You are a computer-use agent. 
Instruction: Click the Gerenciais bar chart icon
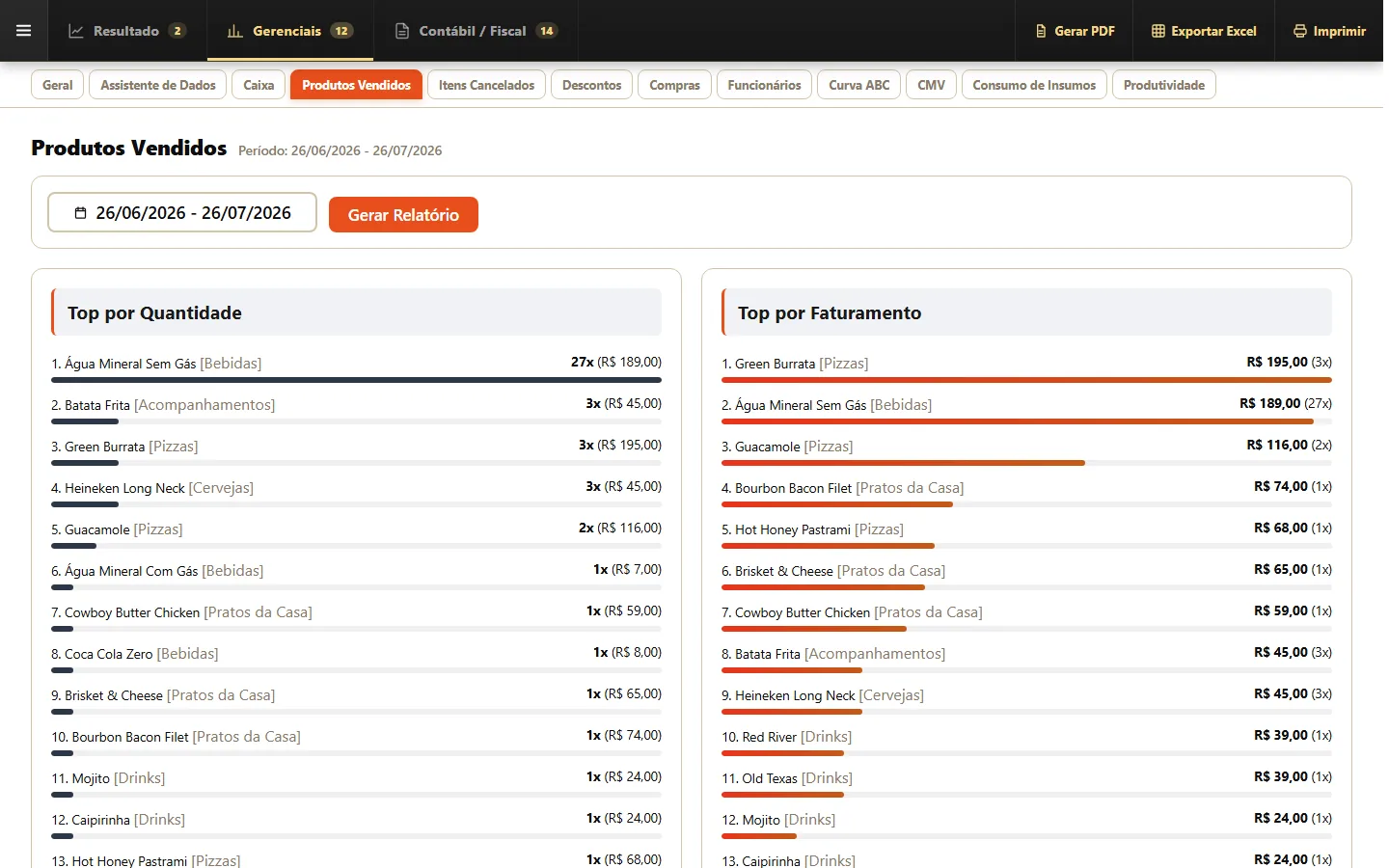235,31
